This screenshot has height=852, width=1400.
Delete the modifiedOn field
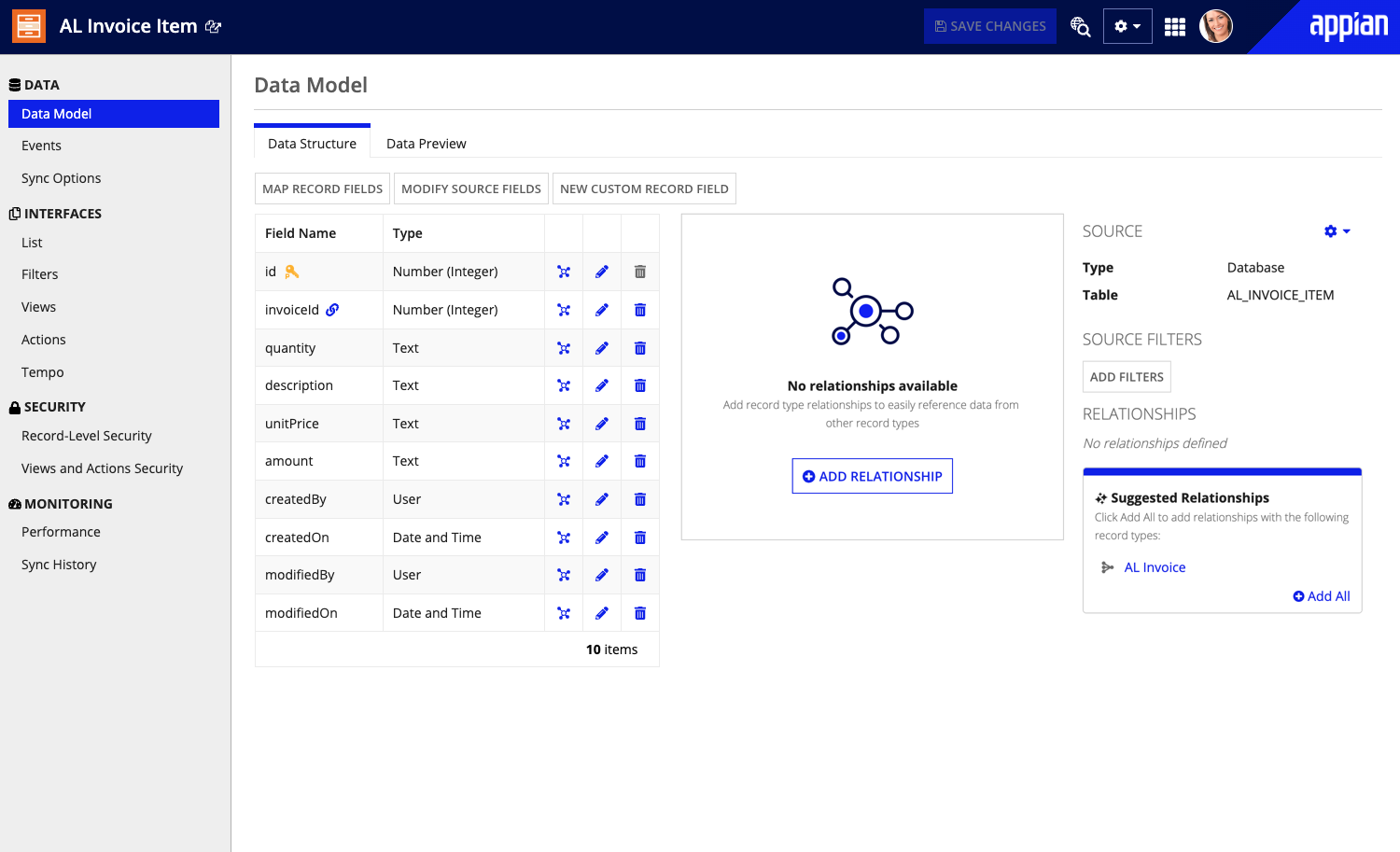(x=640, y=613)
